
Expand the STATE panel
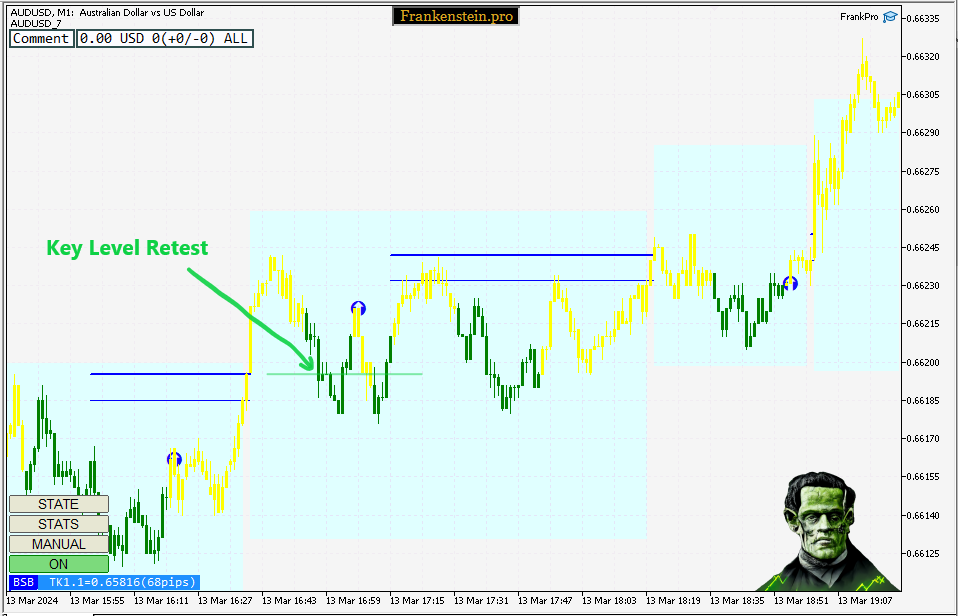point(57,503)
